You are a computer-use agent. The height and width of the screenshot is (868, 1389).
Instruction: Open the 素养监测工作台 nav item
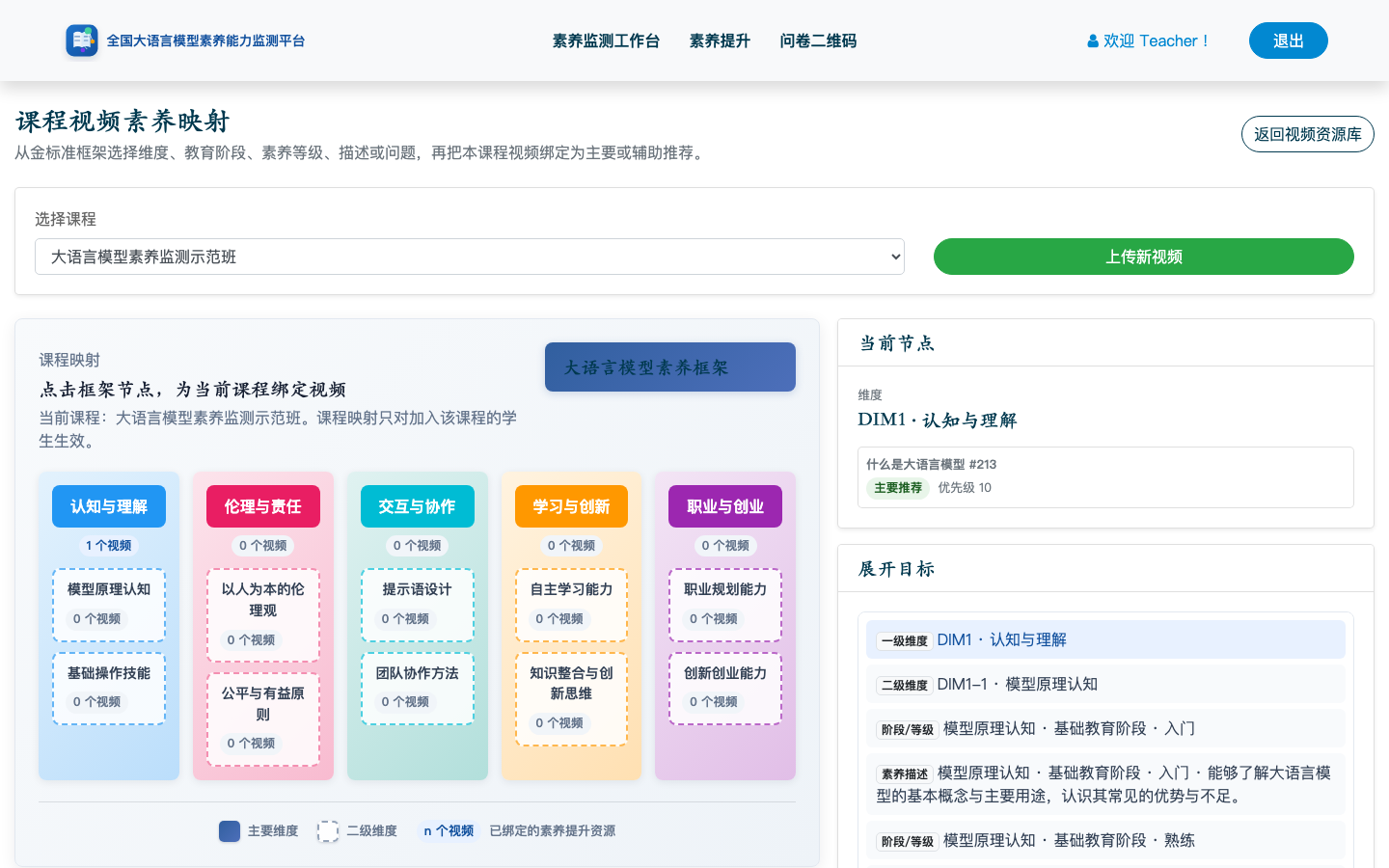pos(606,41)
